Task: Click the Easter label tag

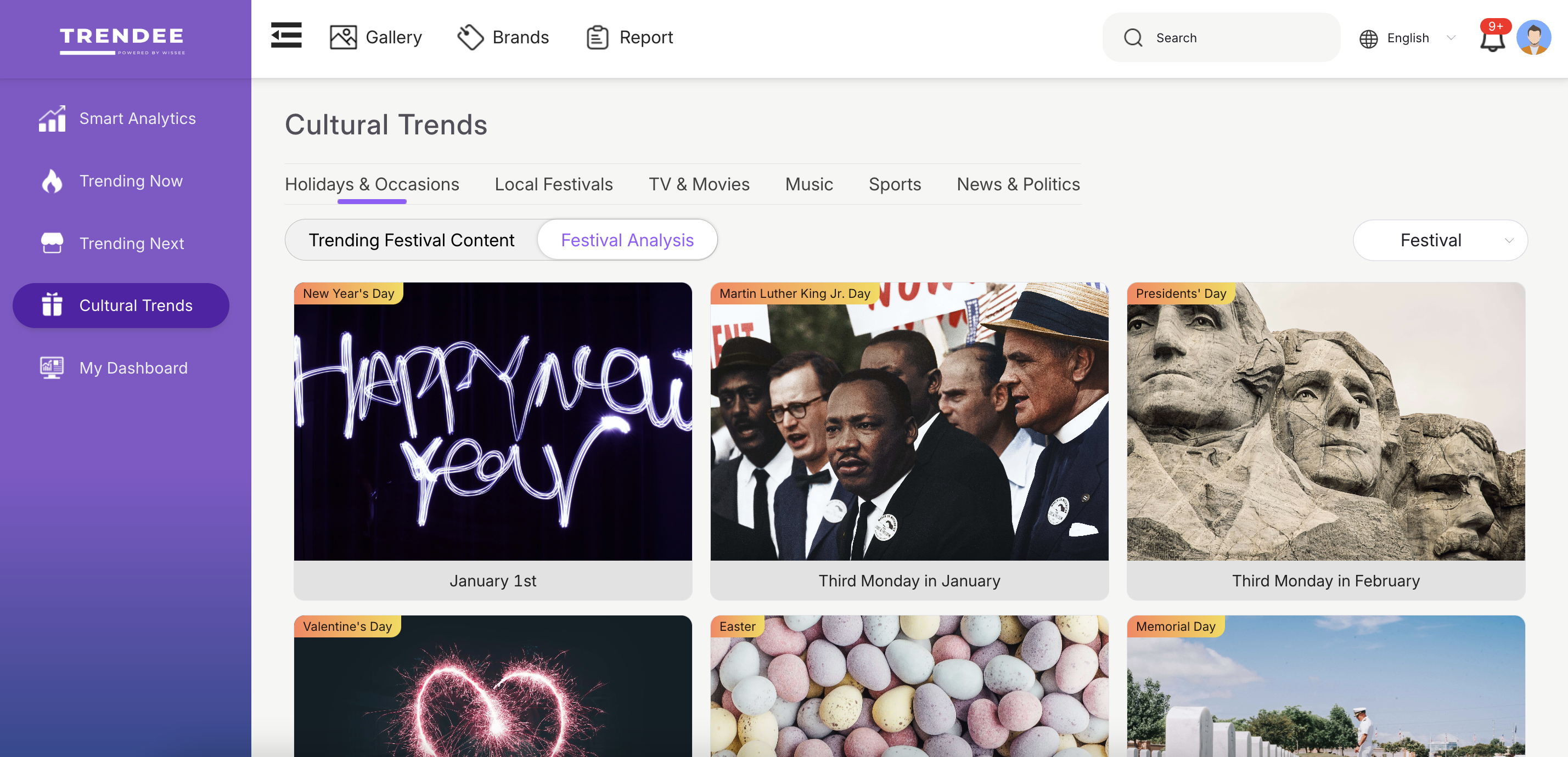Action: pyautogui.click(x=737, y=626)
